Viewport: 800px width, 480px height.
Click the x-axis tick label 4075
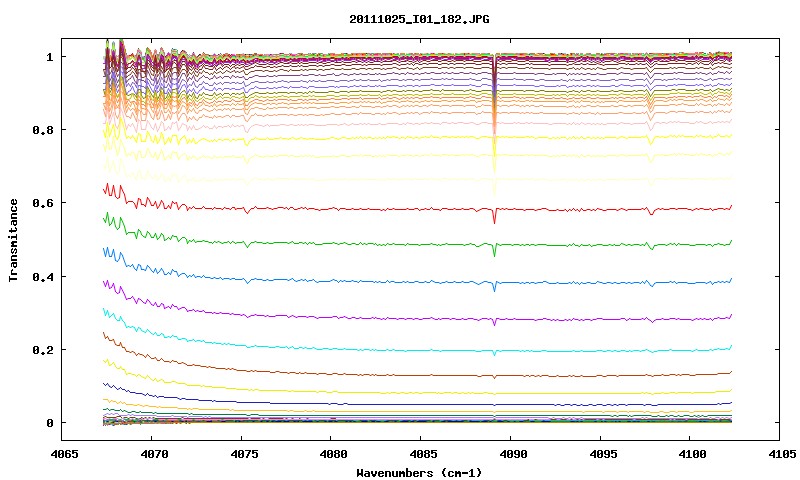point(244,454)
